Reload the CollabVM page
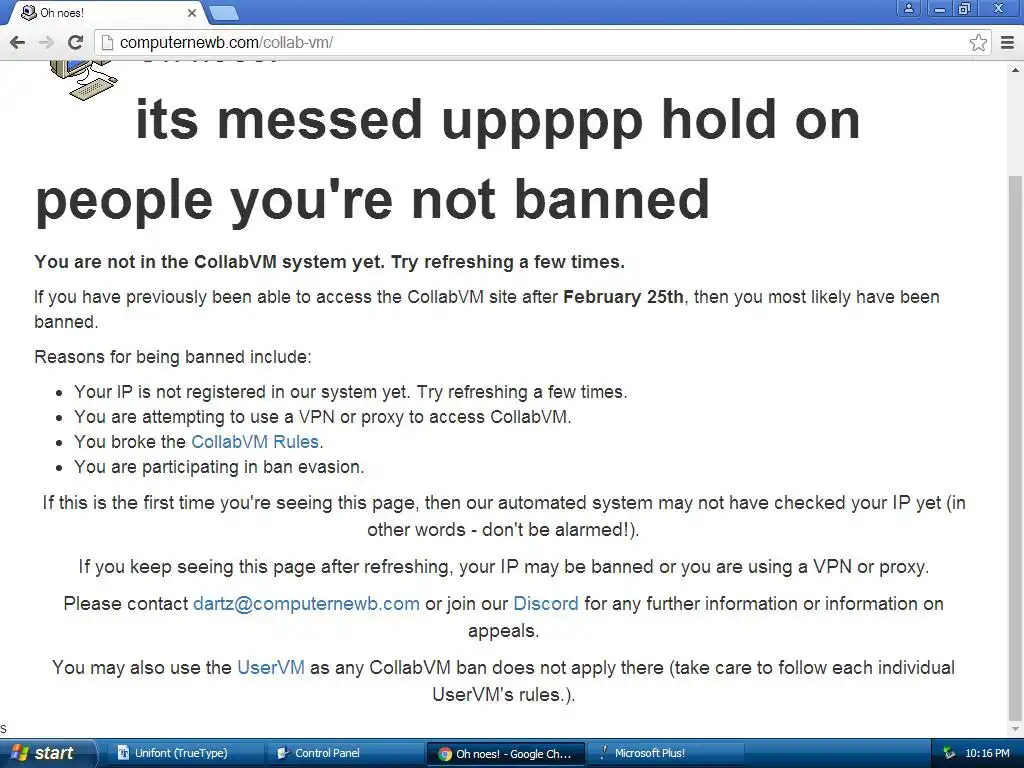This screenshot has height=768, width=1024. [76, 42]
